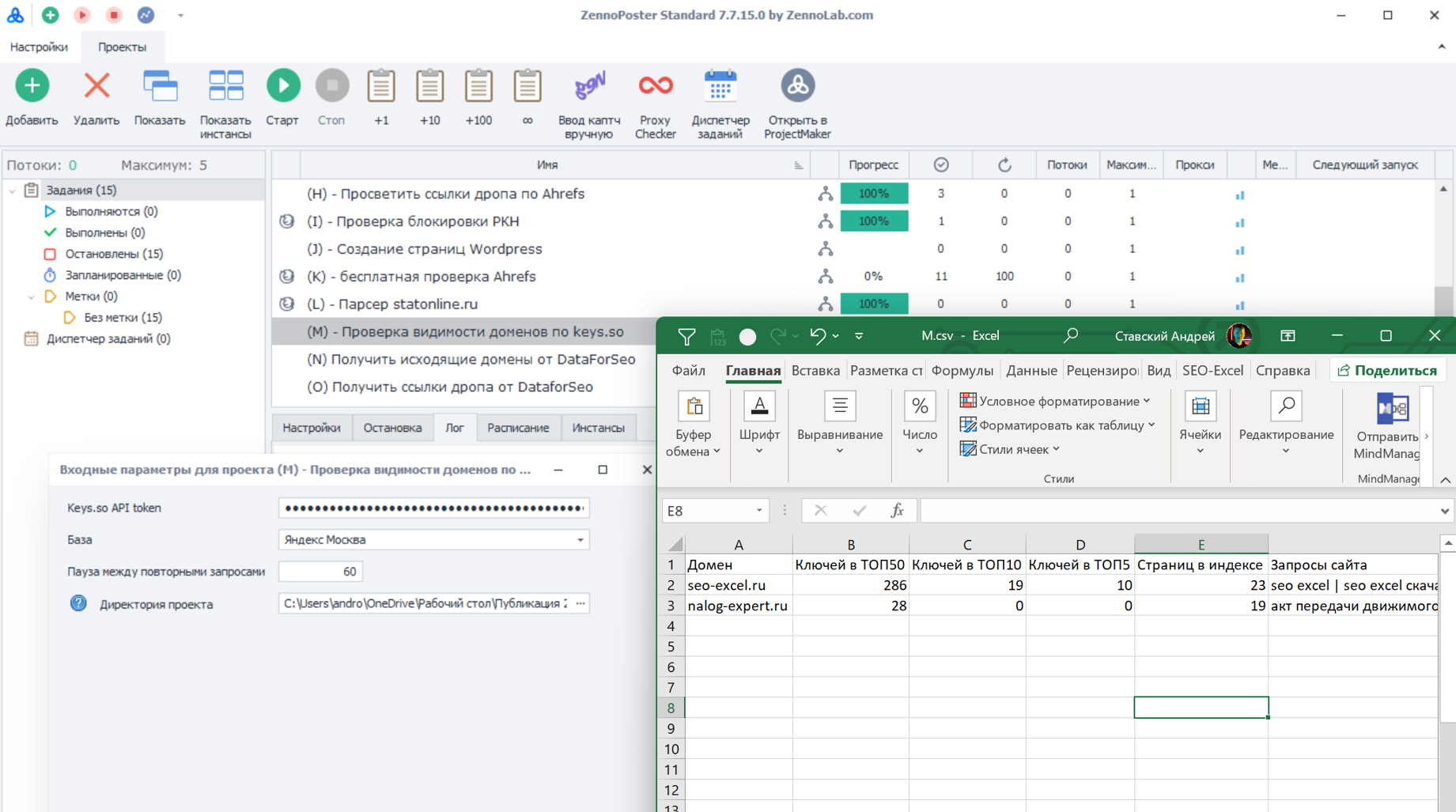Set infinite runs with the ∞ icon
The width and height of the screenshot is (1456, 812).
528,85
